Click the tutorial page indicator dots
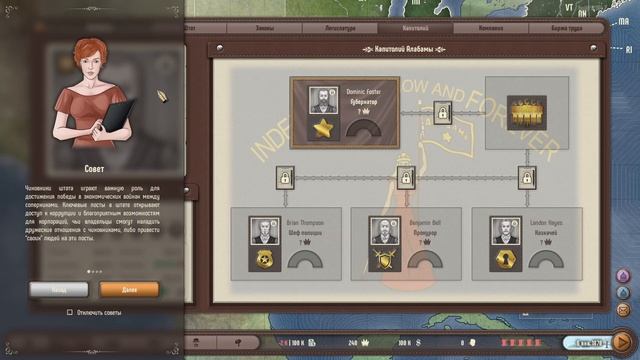This screenshot has height=360, width=640. click(95, 271)
